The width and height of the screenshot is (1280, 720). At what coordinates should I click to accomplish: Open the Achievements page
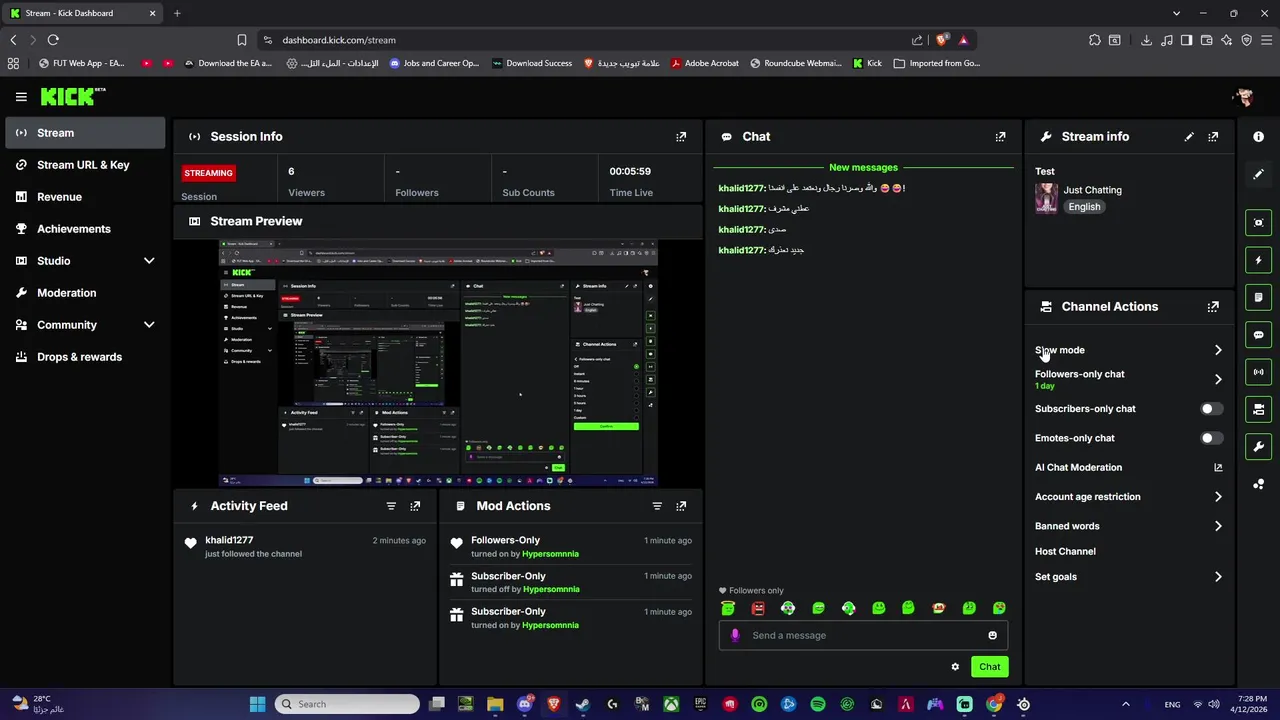coord(85,229)
